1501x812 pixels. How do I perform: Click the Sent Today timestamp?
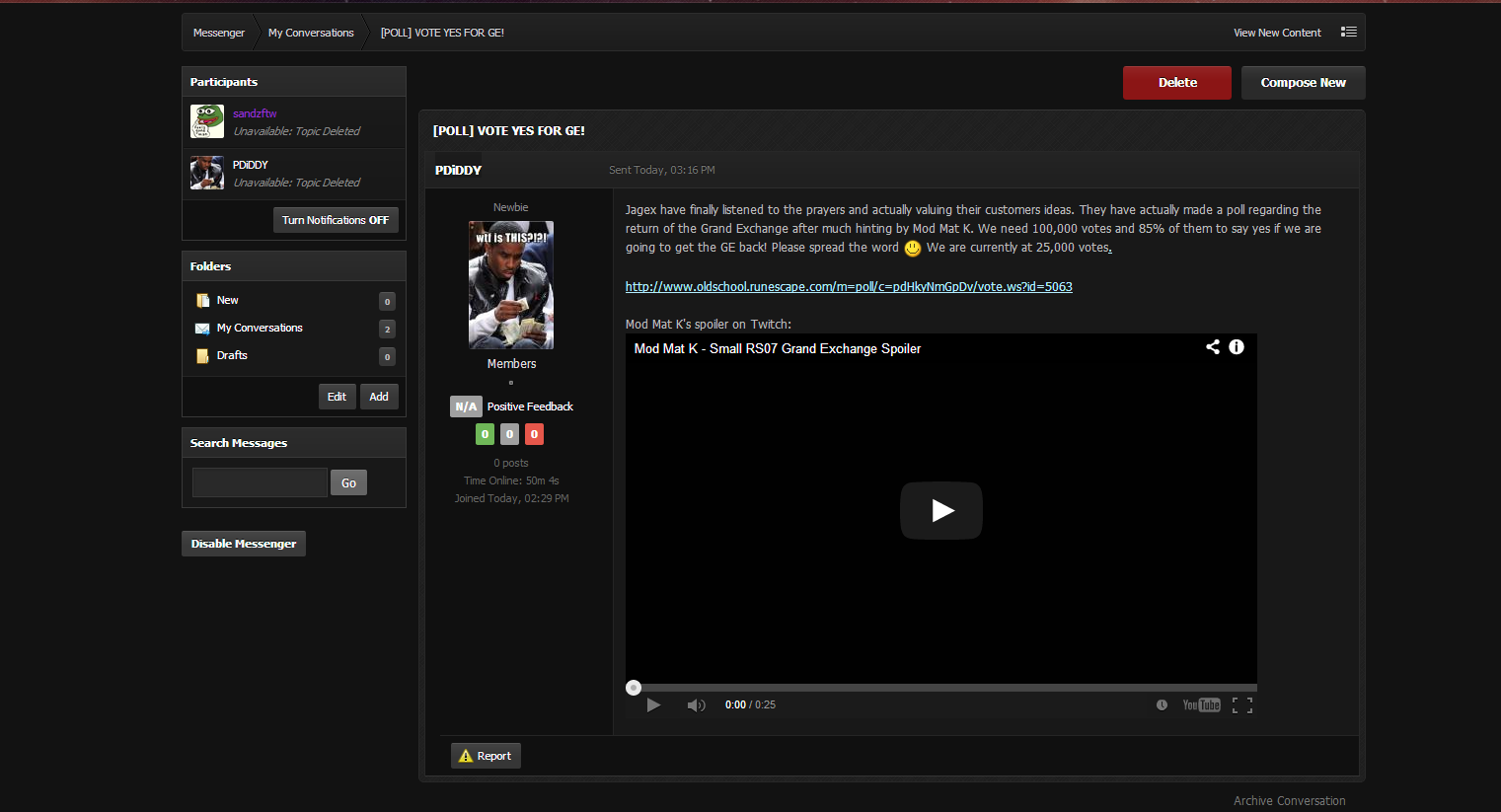pyautogui.click(x=662, y=170)
